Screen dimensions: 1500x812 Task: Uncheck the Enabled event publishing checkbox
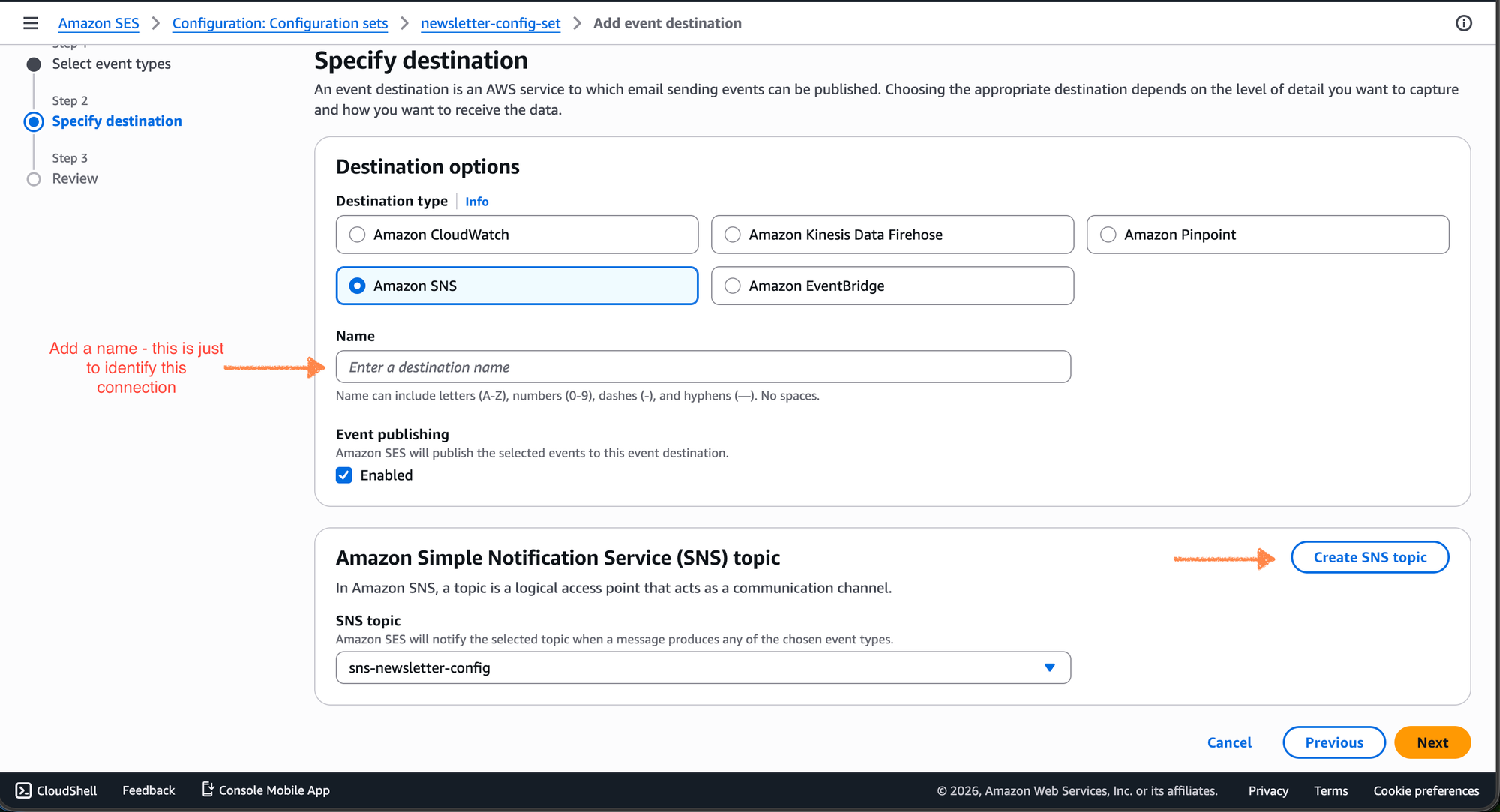pyautogui.click(x=344, y=475)
